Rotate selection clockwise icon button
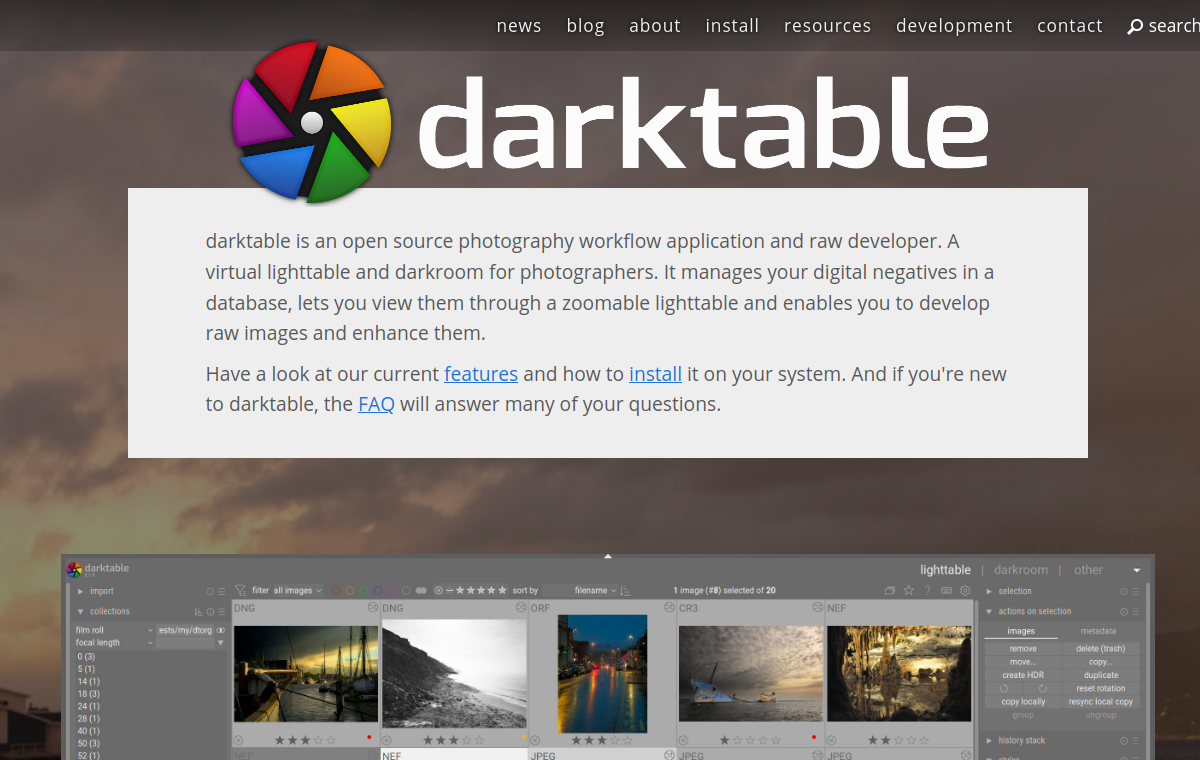The image size is (1200, 760). click(1042, 688)
